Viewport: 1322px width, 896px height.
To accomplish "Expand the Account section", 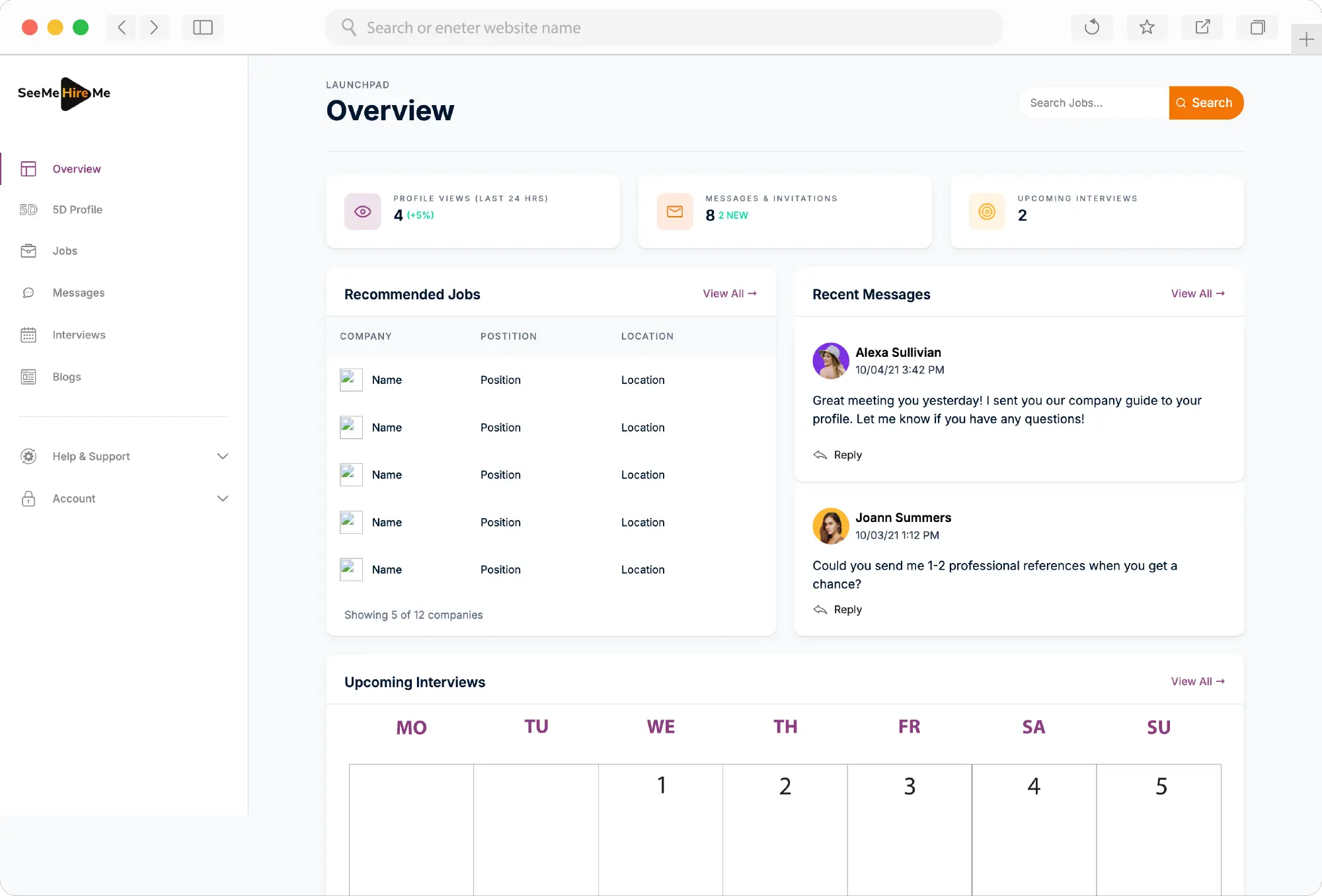I will [223, 498].
